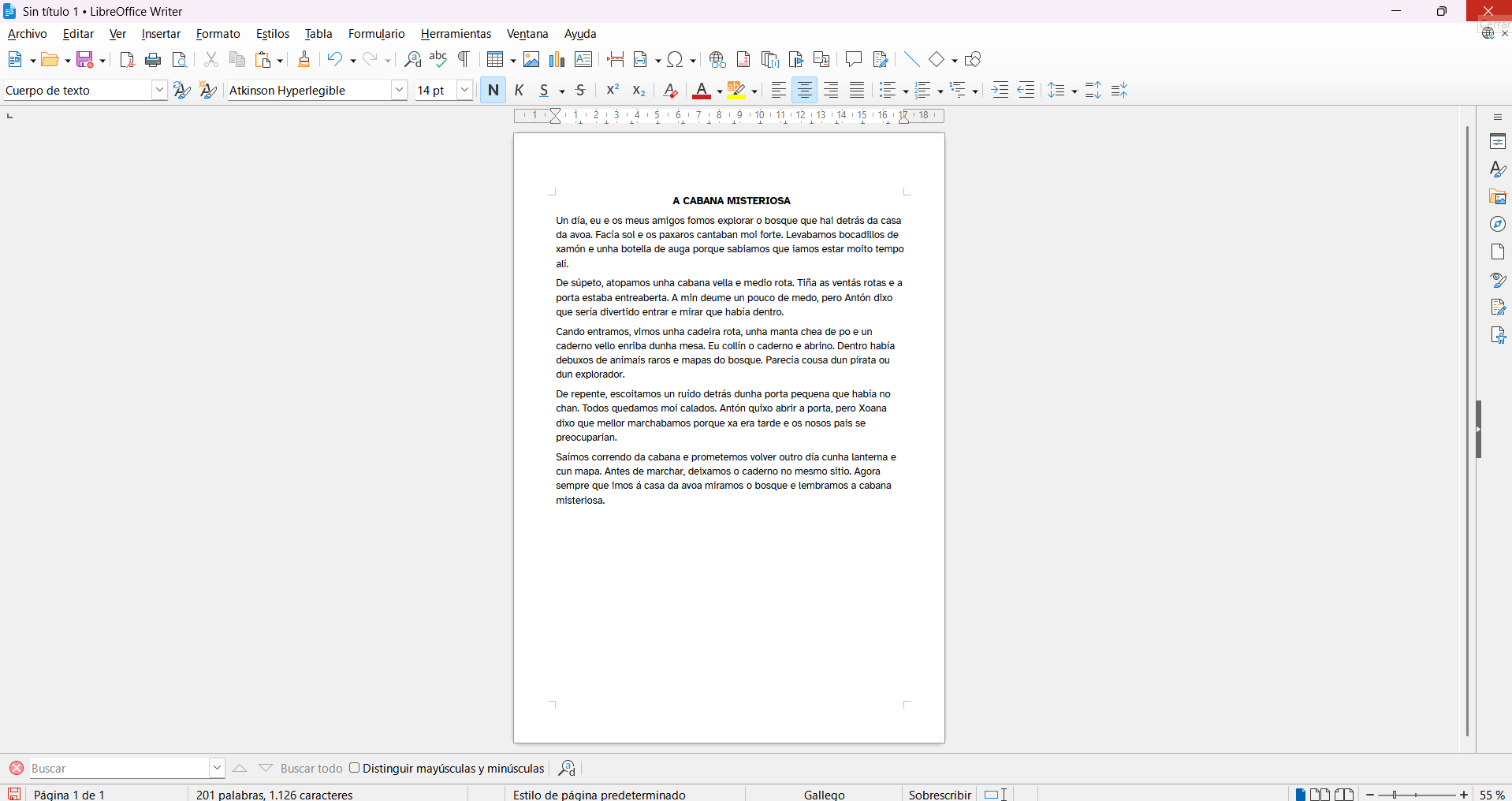The image size is (1512, 801).
Task: Insert a comment with the speech bubble icon
Action: [853, 60]
